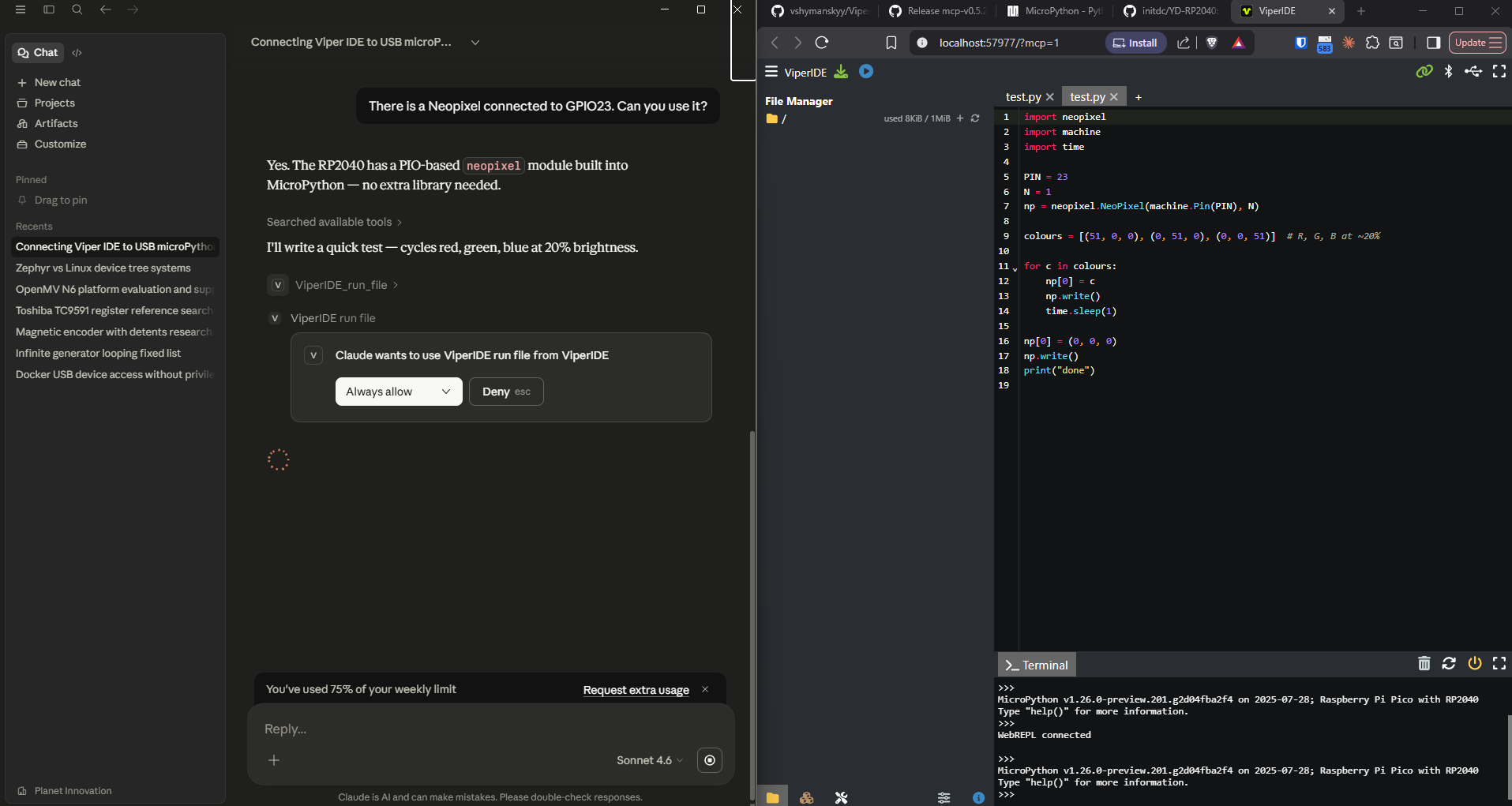The height and width of the screenshot is (806, 1512).
Task: Deny the ViperIDE run file request
Action: (505, 391)
